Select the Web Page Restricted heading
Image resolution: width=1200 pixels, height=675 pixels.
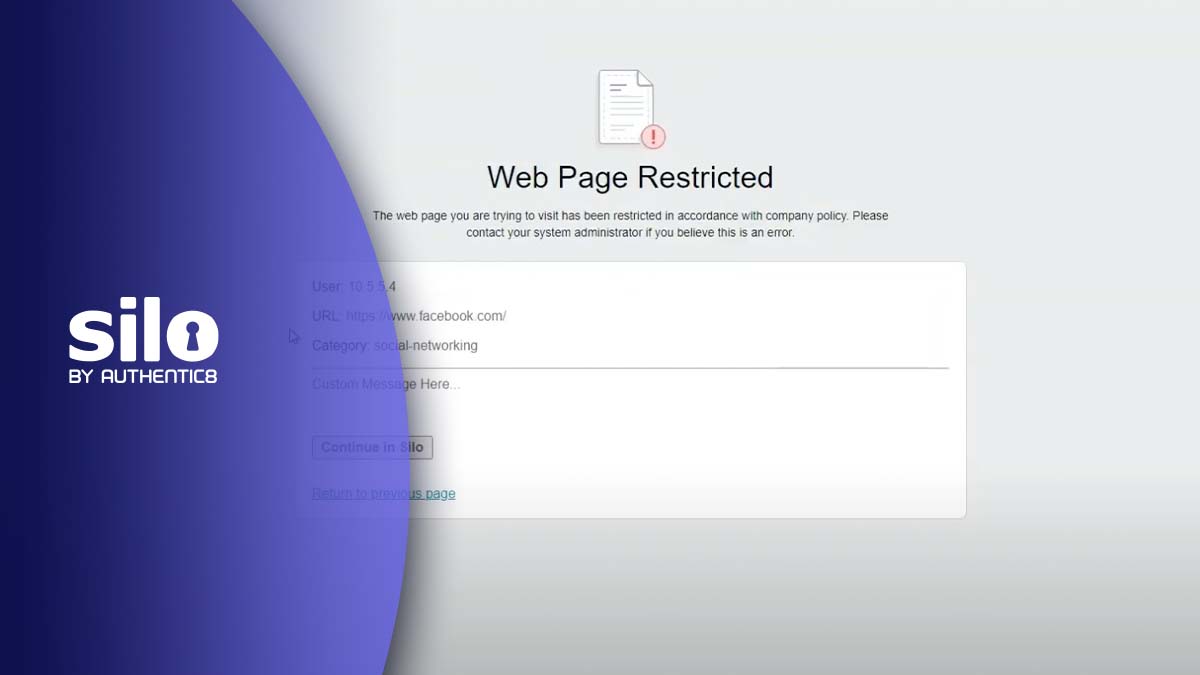[x=630, y=178]
